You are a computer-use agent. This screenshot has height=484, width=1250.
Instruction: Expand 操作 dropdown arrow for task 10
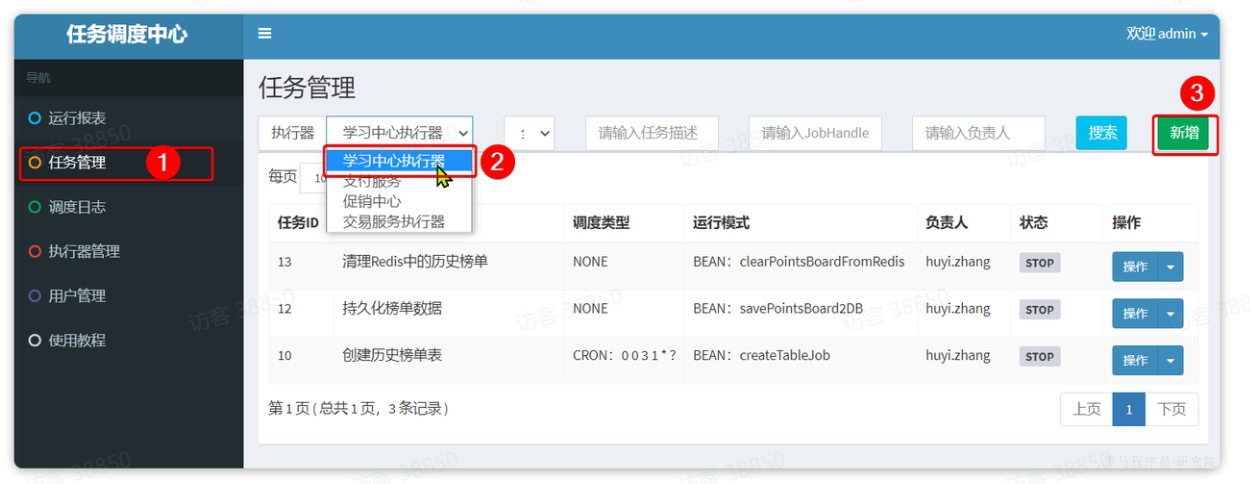tap(1171, 360)
